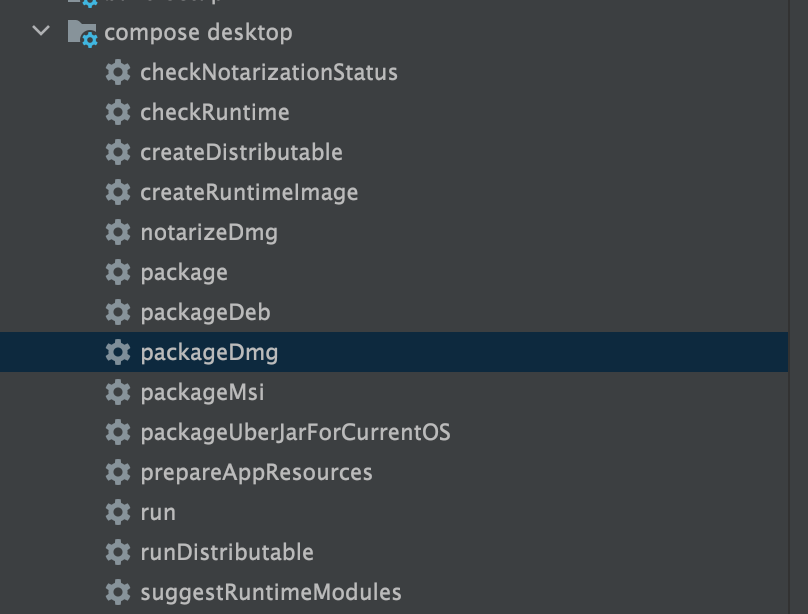The height and width of the screenshot is (614, 808).
Task: Select the runDistributable task
Action: pyautogui.click(x=227, y=552)
